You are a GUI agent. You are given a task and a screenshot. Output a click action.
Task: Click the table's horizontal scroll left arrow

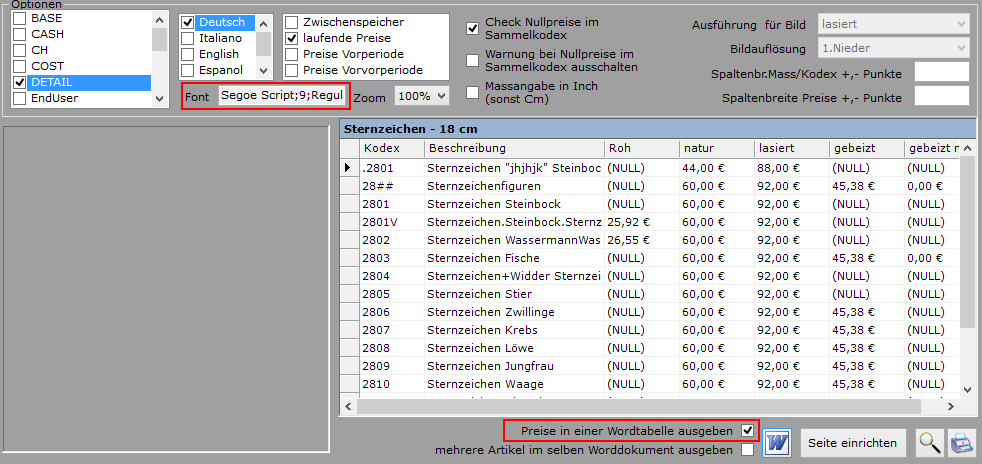point(348,407)
